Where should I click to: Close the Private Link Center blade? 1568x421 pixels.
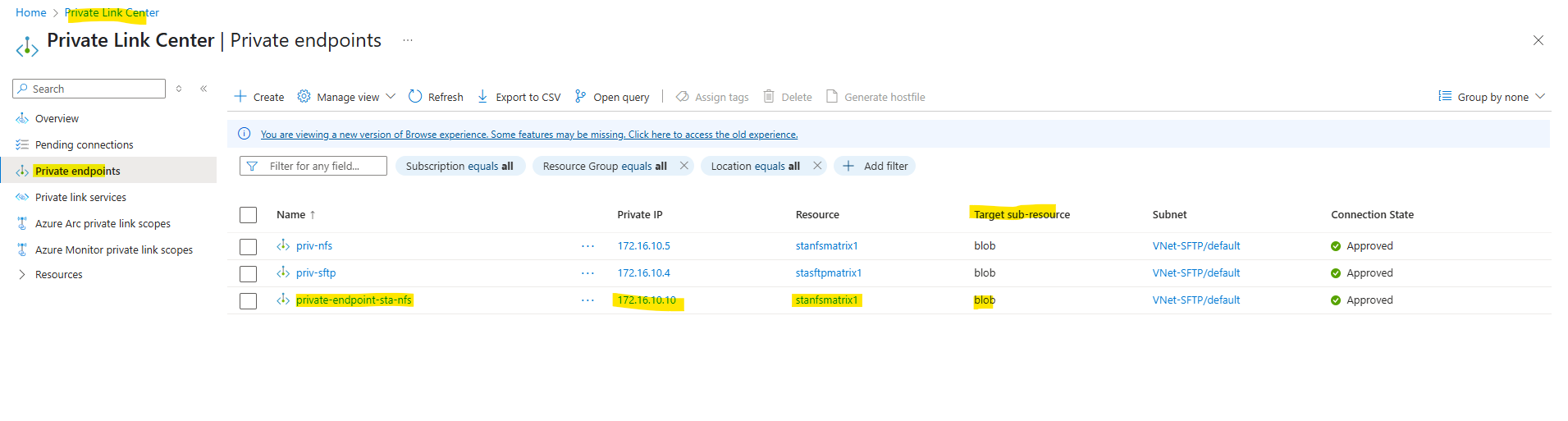(1538, 40)
